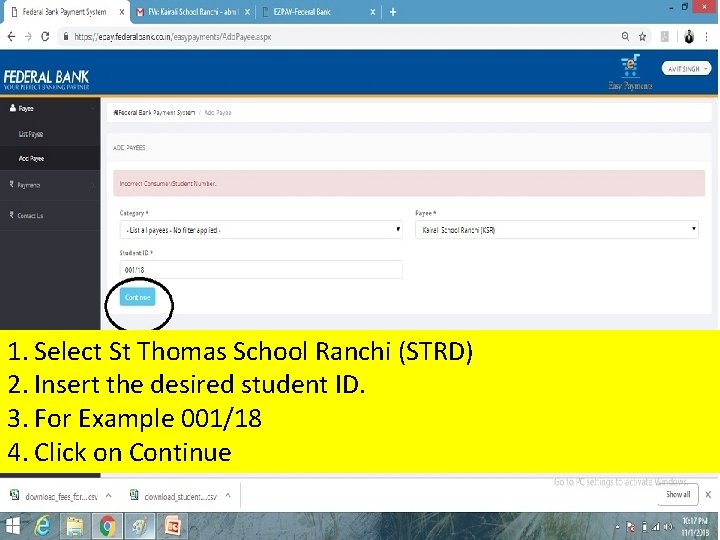Open Chrome three-dot menu
720x540 pixels.
pos(707,37)
